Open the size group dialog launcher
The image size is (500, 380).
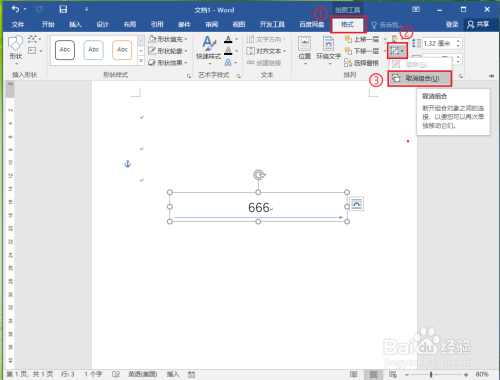click(x=461, y=76)
